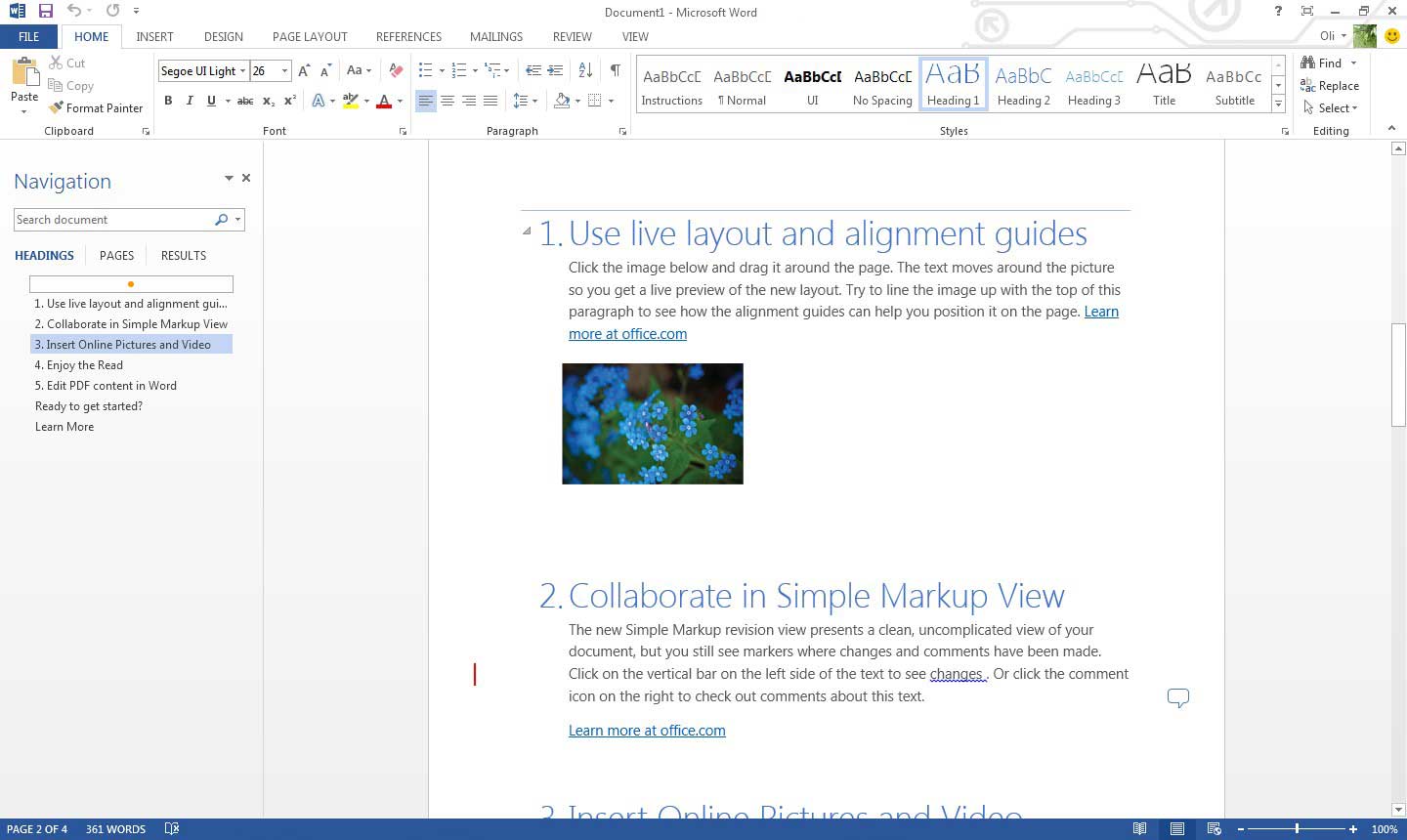Switch to Web Layout view icon

pyautogui.click(x=1215, y=828)
